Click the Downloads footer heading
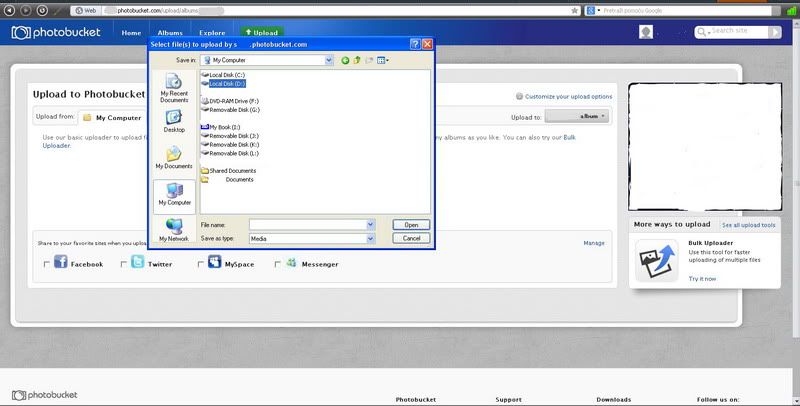Screen dimensions: 800x406 [x=614, y=399]
